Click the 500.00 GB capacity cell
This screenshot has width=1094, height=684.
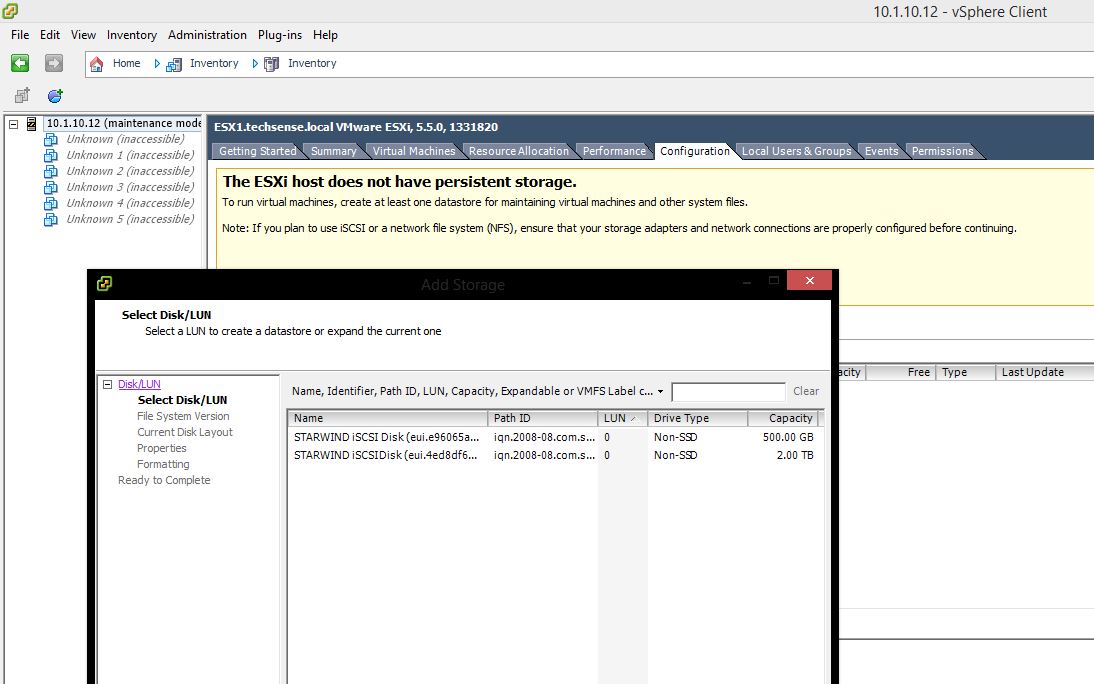(788, 438)
